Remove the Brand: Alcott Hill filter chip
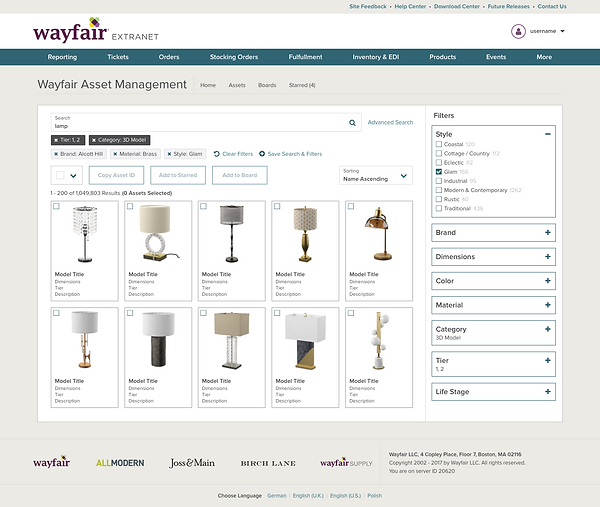 click(56, 154)
